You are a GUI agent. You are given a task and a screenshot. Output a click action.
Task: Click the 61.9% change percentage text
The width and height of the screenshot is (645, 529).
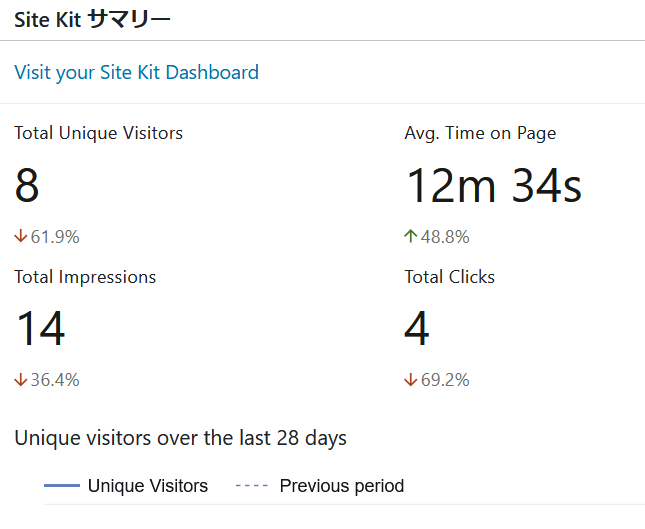point(55,237)
